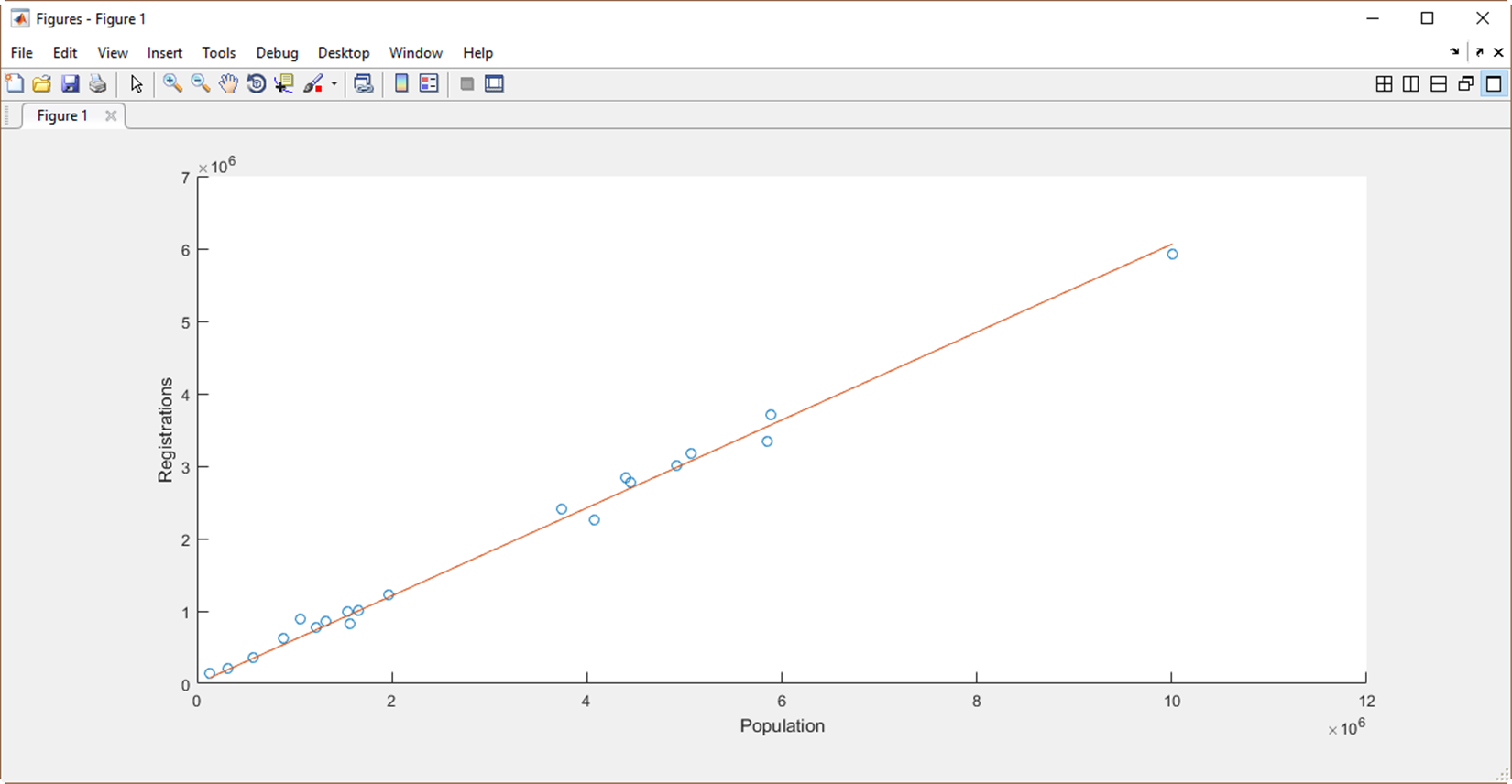Click the Show Plot Tools and Dock icon
The width and height of the screenshot is (1512, 784).
(495, 84)
